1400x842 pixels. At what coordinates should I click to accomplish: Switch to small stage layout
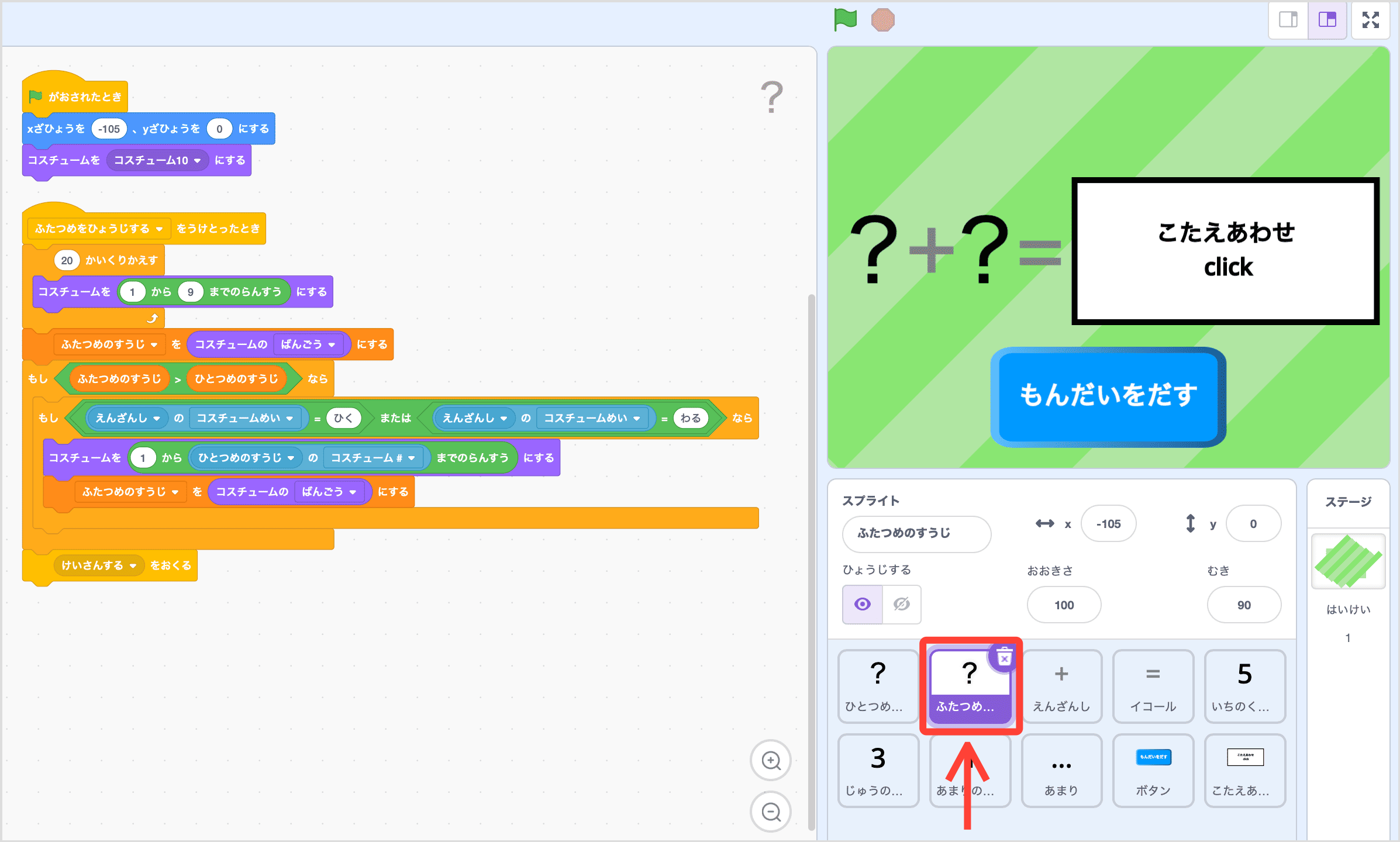[1288, 19]
